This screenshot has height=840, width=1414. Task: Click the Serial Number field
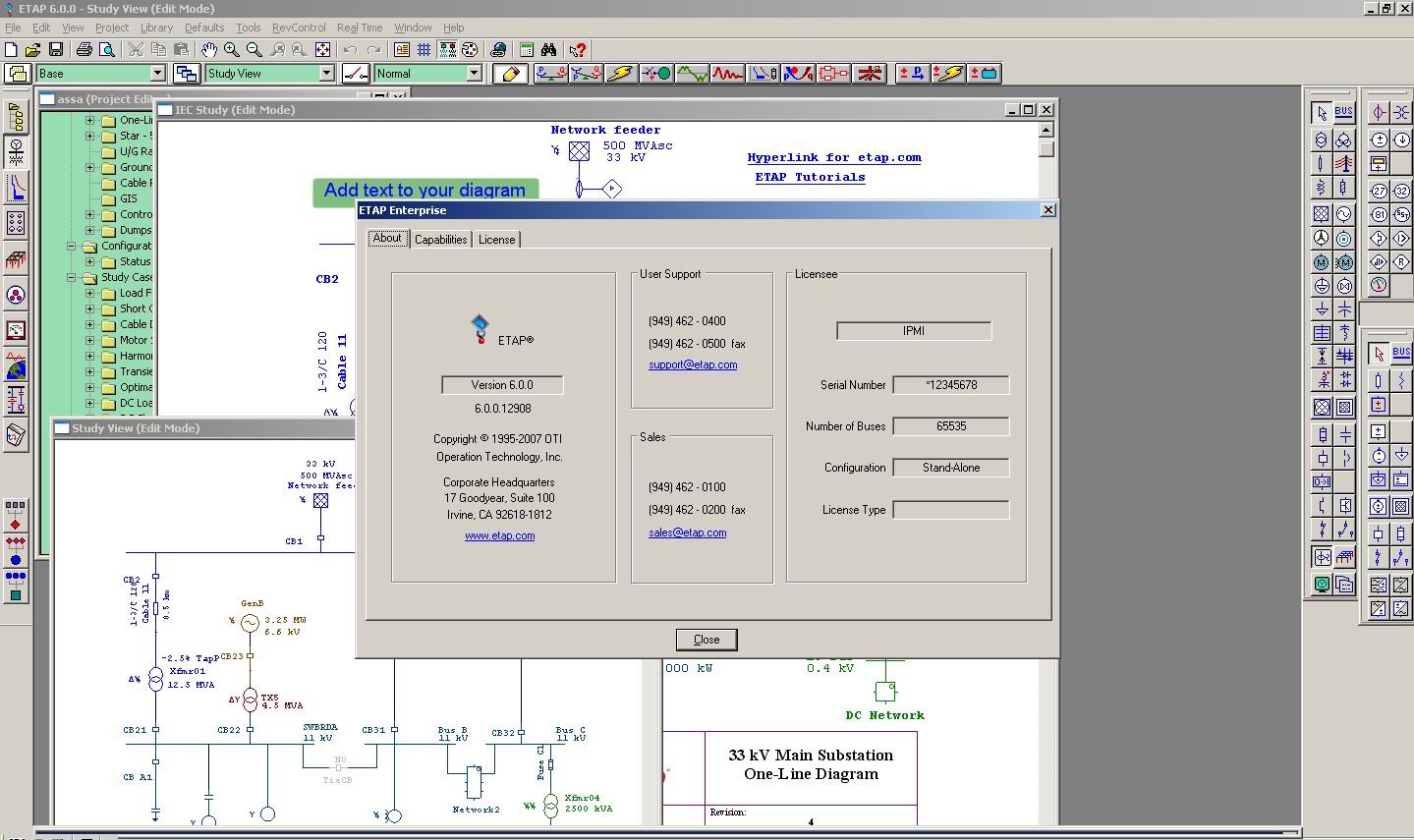950,385
